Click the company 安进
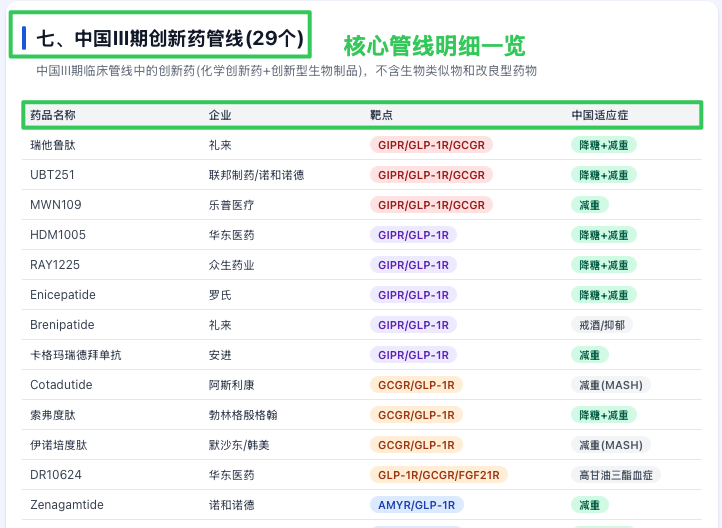 click(220, 354)
